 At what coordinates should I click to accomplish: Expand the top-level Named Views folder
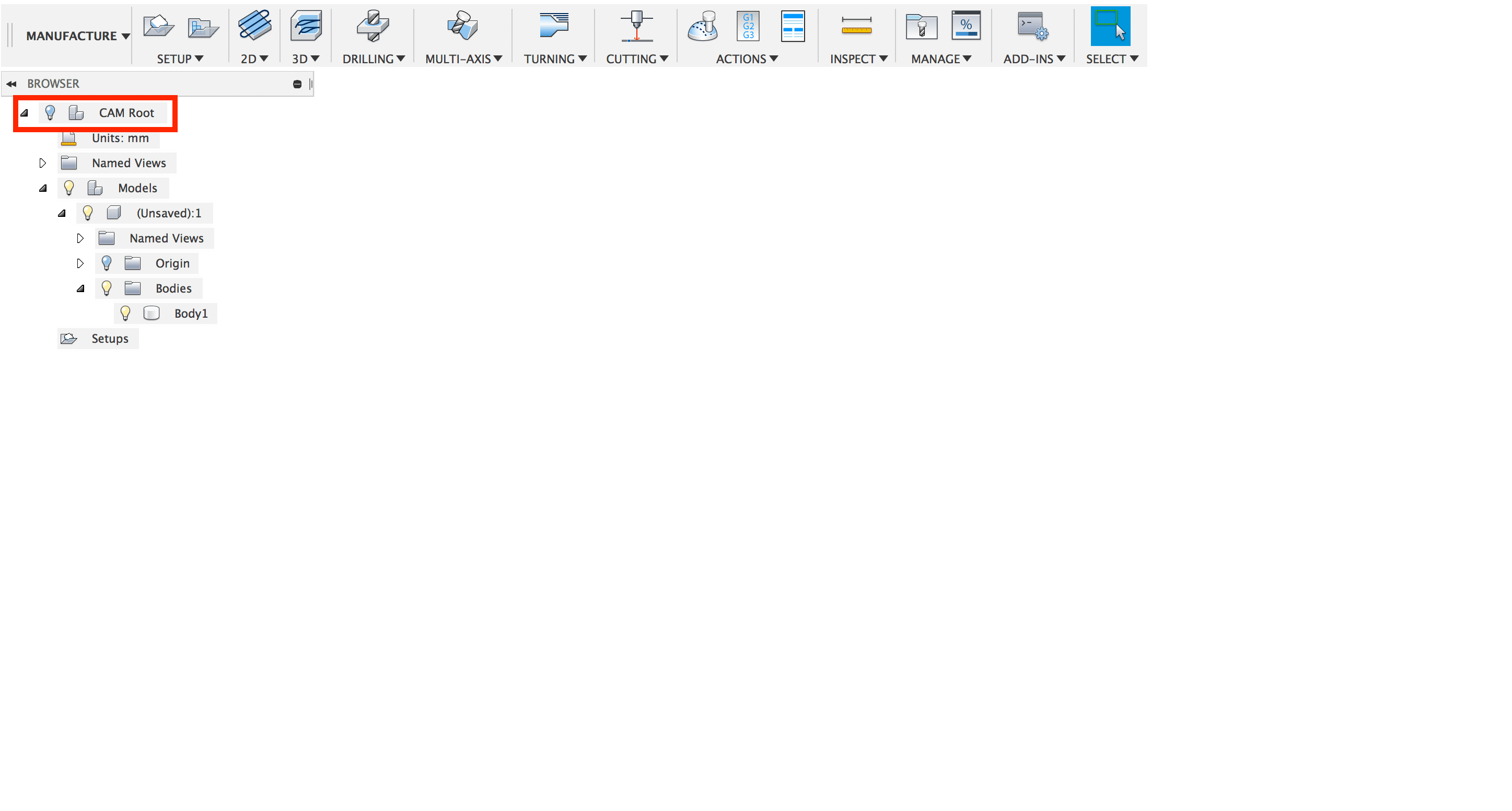coord(42,163)
